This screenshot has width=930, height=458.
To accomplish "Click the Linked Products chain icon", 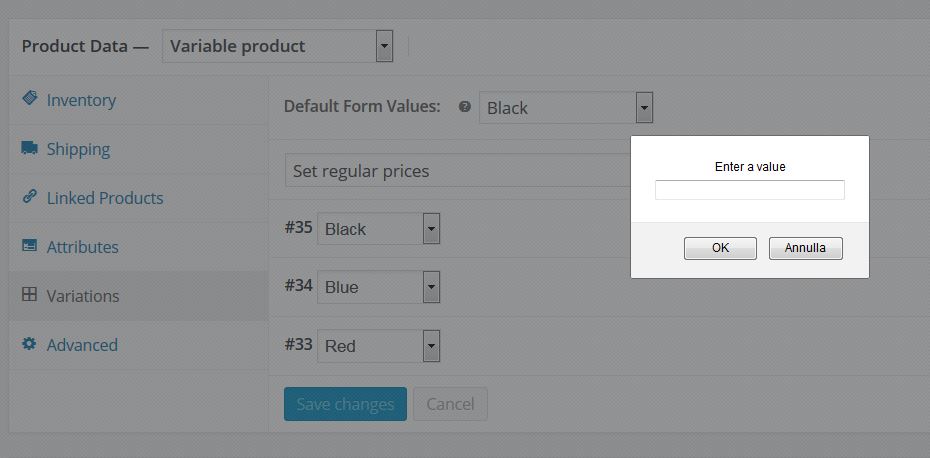I will [x=30, y=196].
